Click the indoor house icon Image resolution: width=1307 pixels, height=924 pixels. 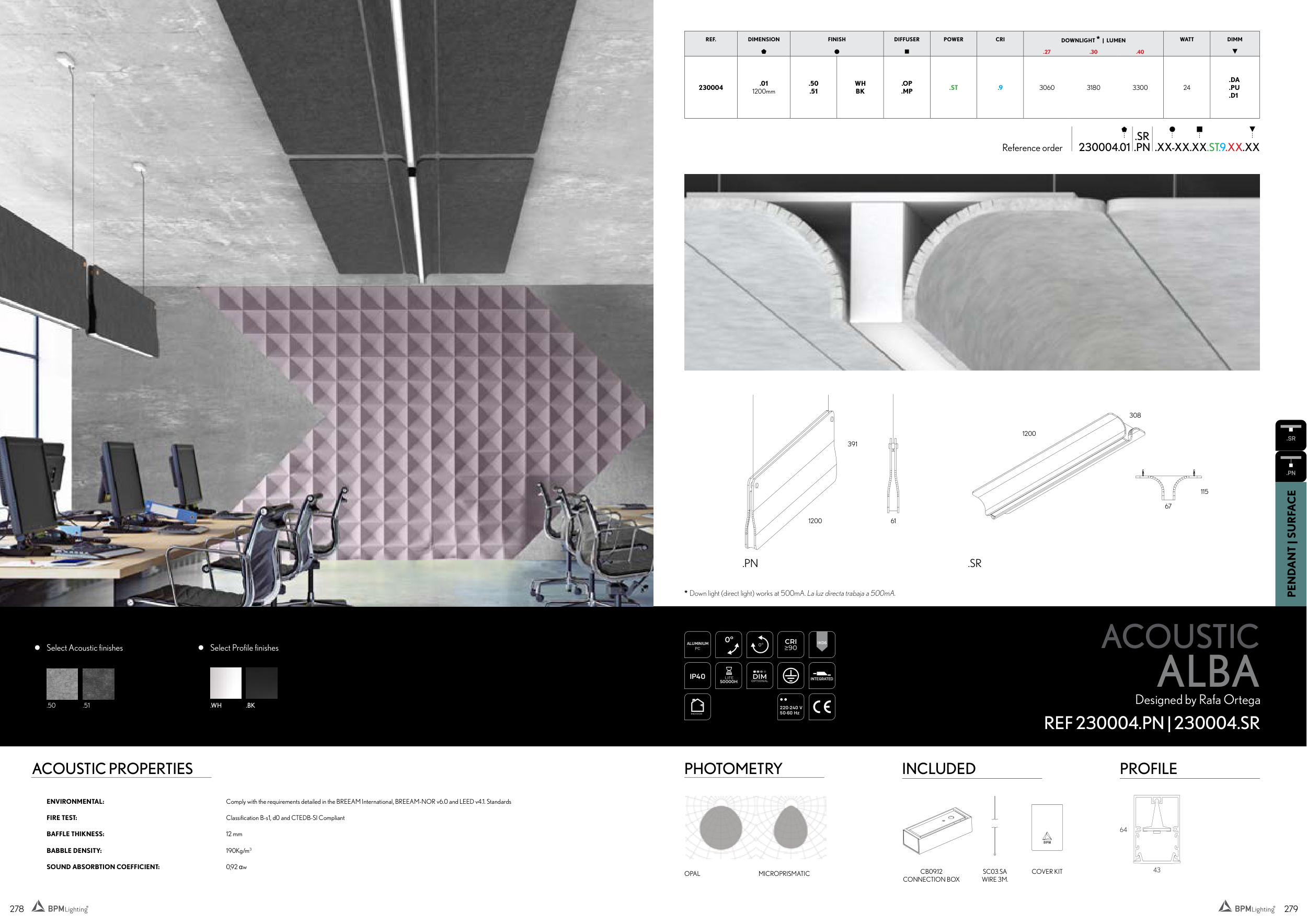[697, 707]
